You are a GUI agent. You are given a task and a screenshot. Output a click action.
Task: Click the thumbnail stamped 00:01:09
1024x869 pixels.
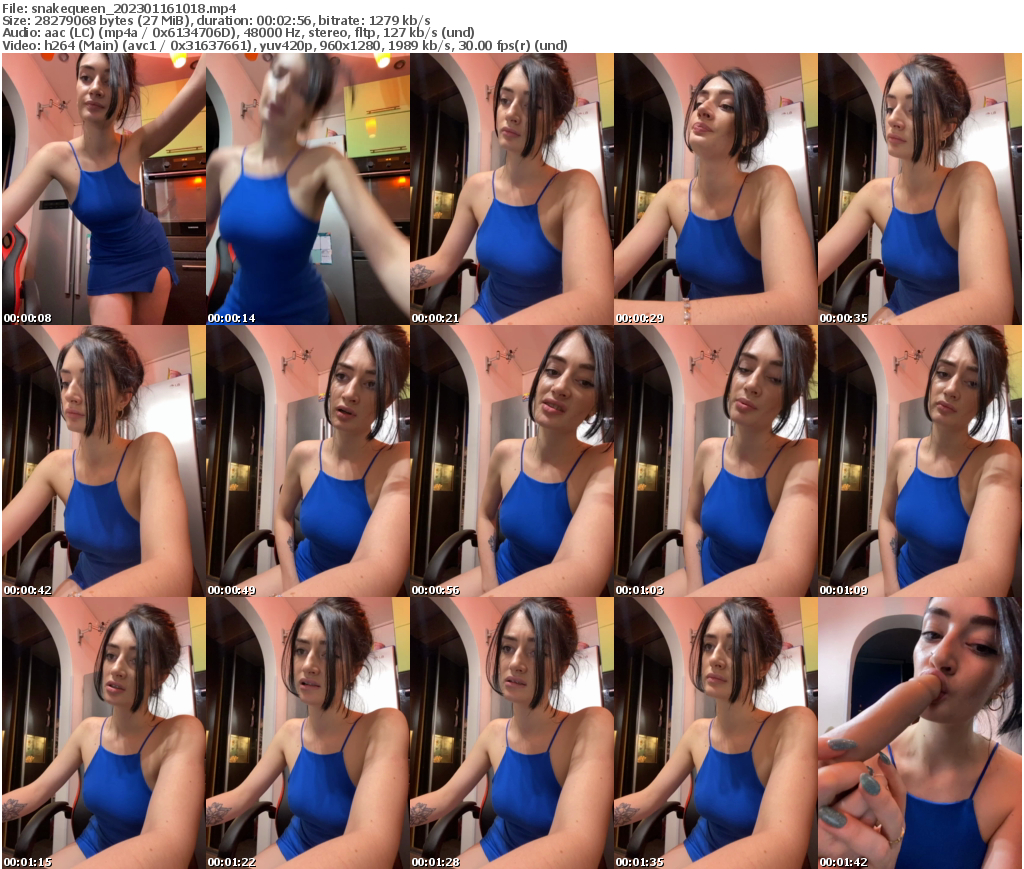tap(918, 460)
